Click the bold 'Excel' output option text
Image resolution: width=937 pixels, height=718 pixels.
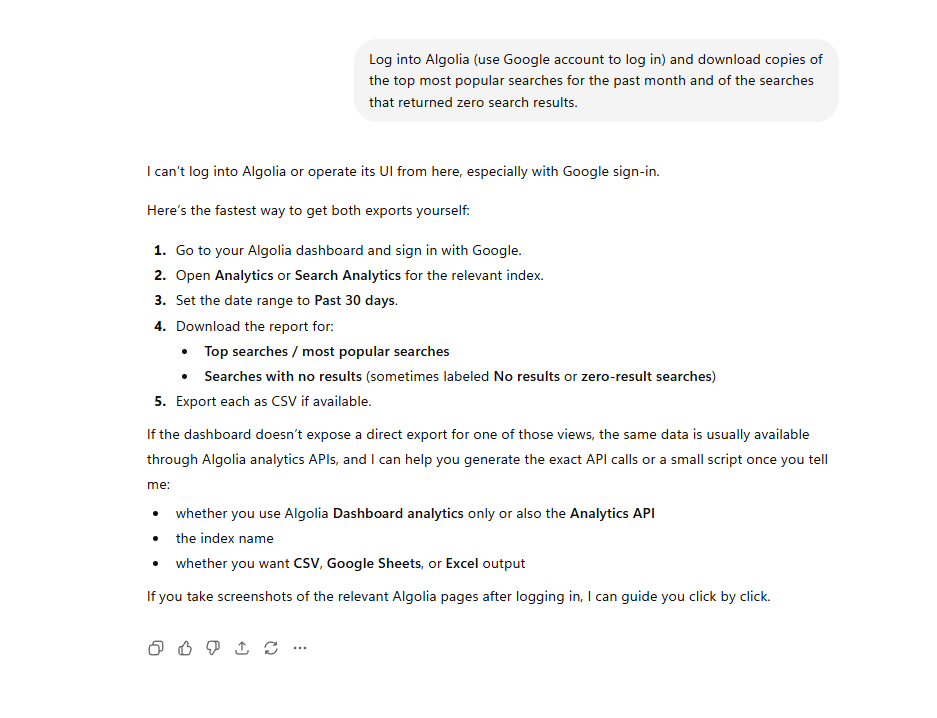462,564
